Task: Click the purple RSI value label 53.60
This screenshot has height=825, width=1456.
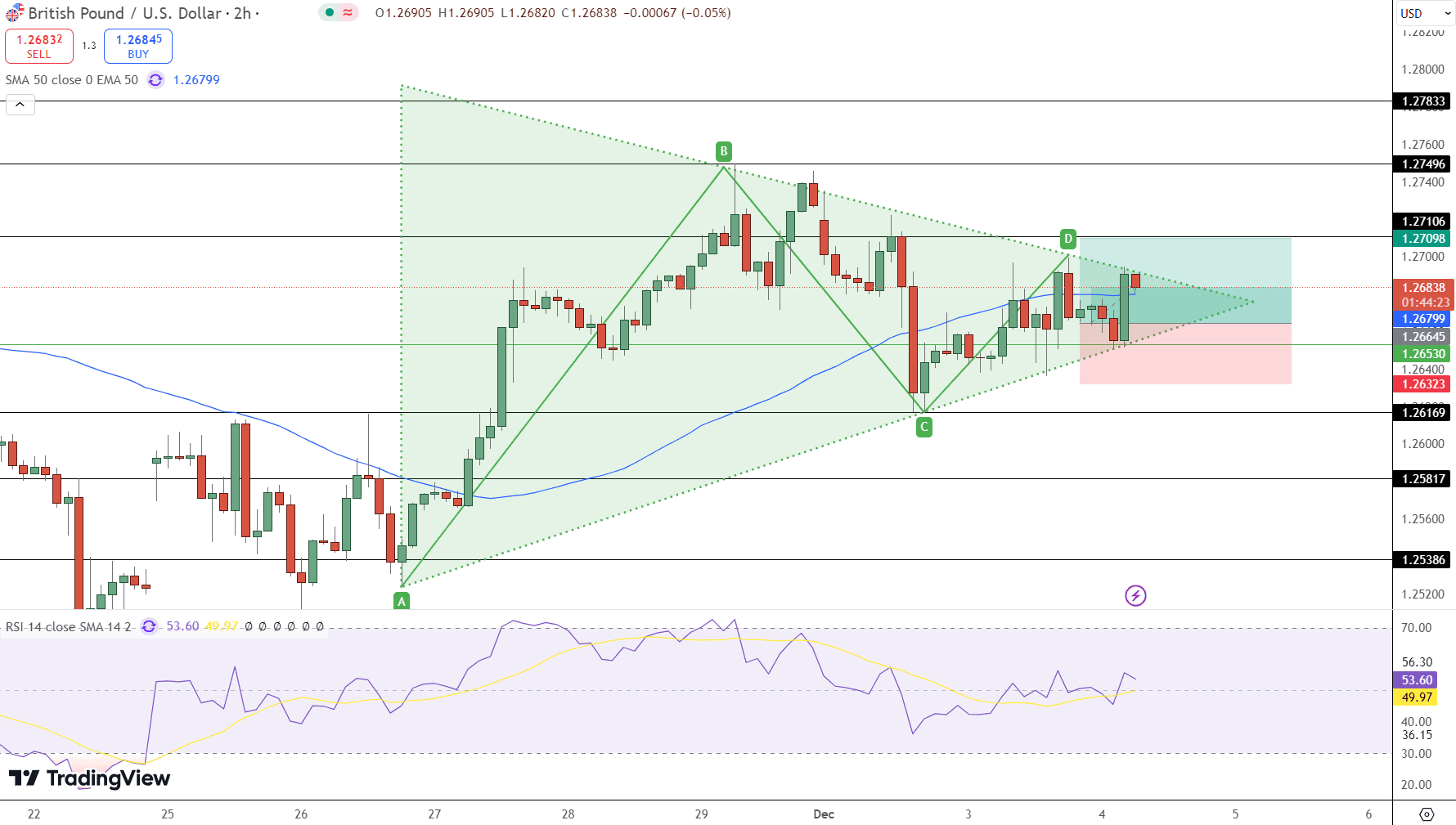Action: (1417, 680)
